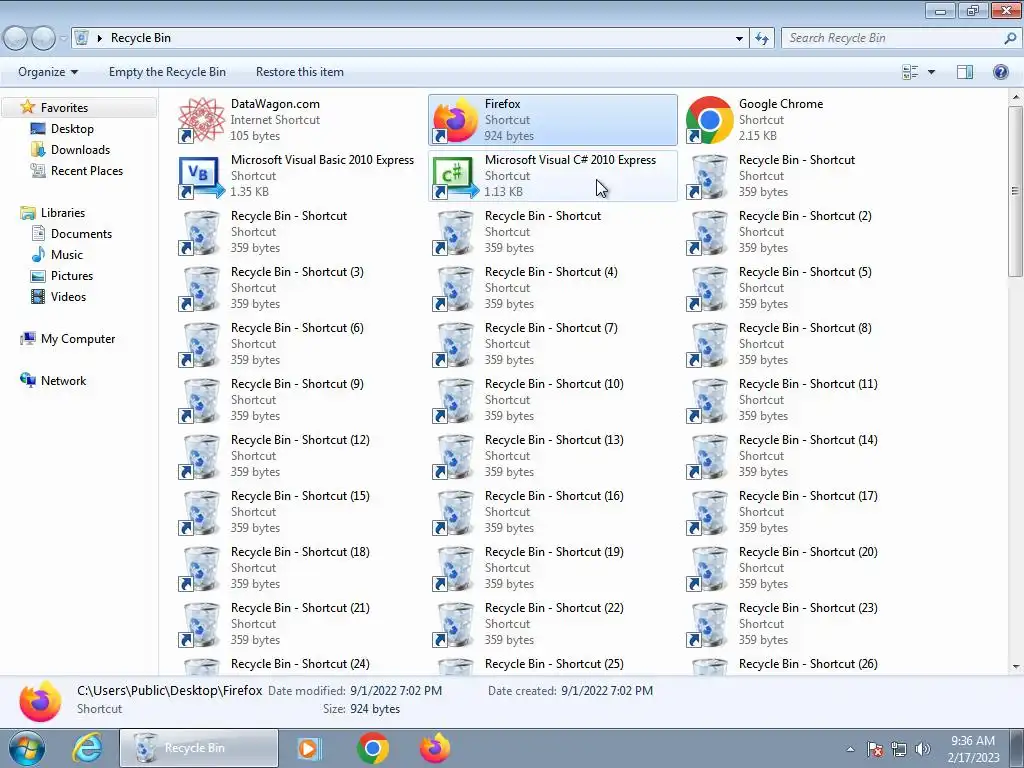The height and width of the screenshot is (768, 1024).
Task: Open Windows Media Player from the taskbar
Action: coord(308,748)
